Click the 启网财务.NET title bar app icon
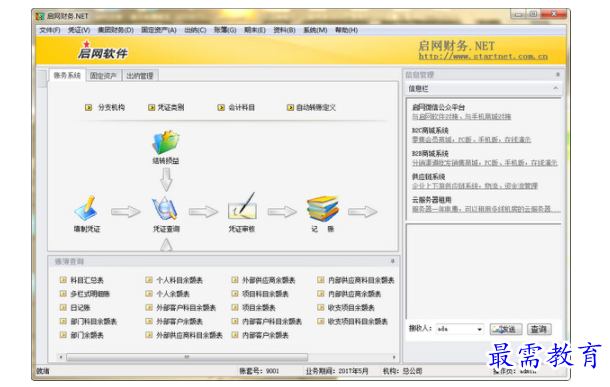Image resolution: width=610 pixels, height=387 pixels. pos(40,16)
